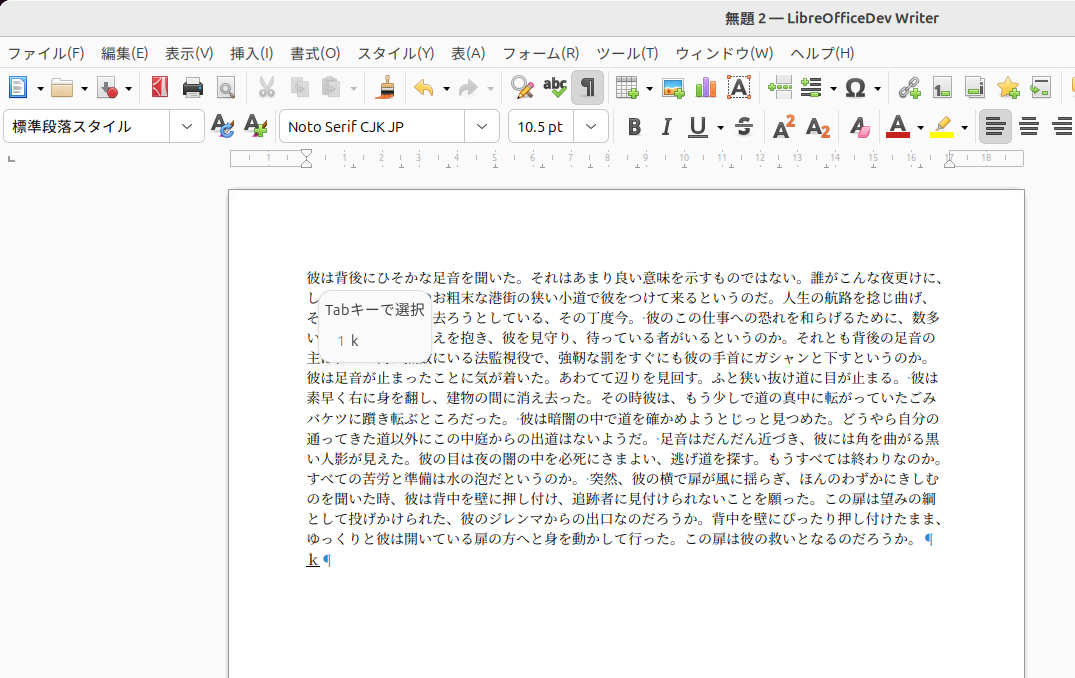Screen dimensions: 1075x678
Task: Cut selected text with scissors icon
Action: (266, 88)
